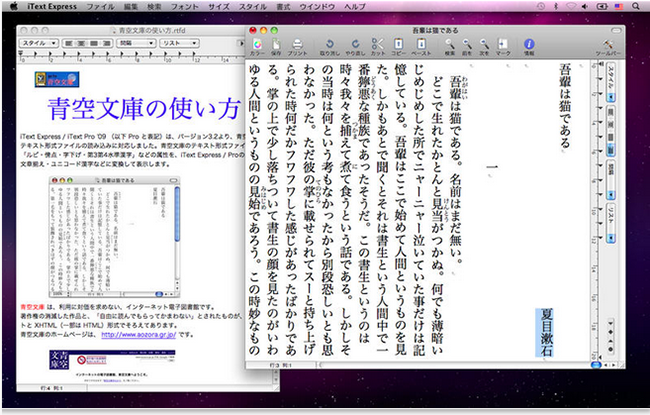Click the コピー copy icon

point(398,46)
